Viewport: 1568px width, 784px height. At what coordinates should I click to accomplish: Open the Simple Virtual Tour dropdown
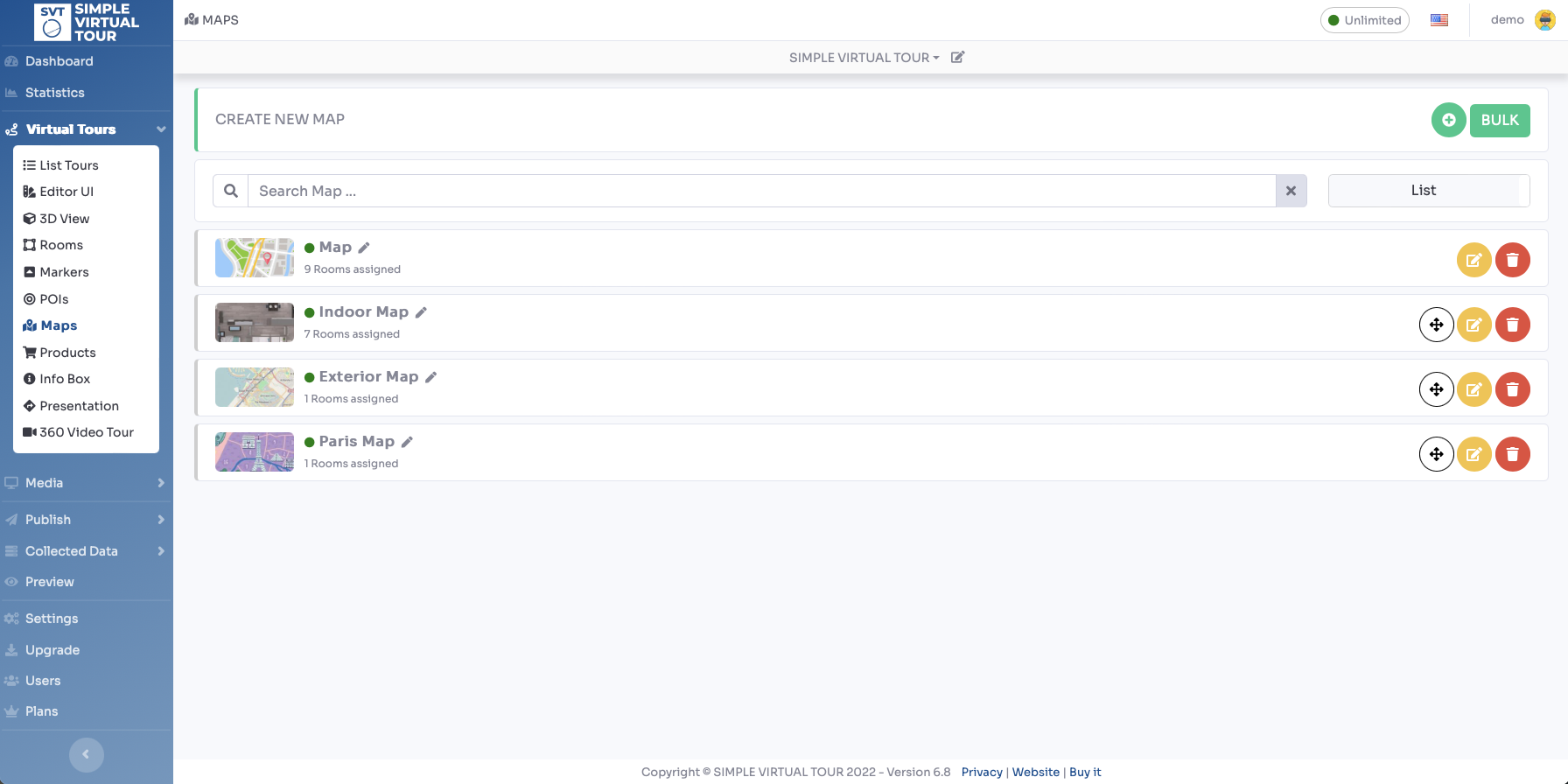(x=864, y=58)
